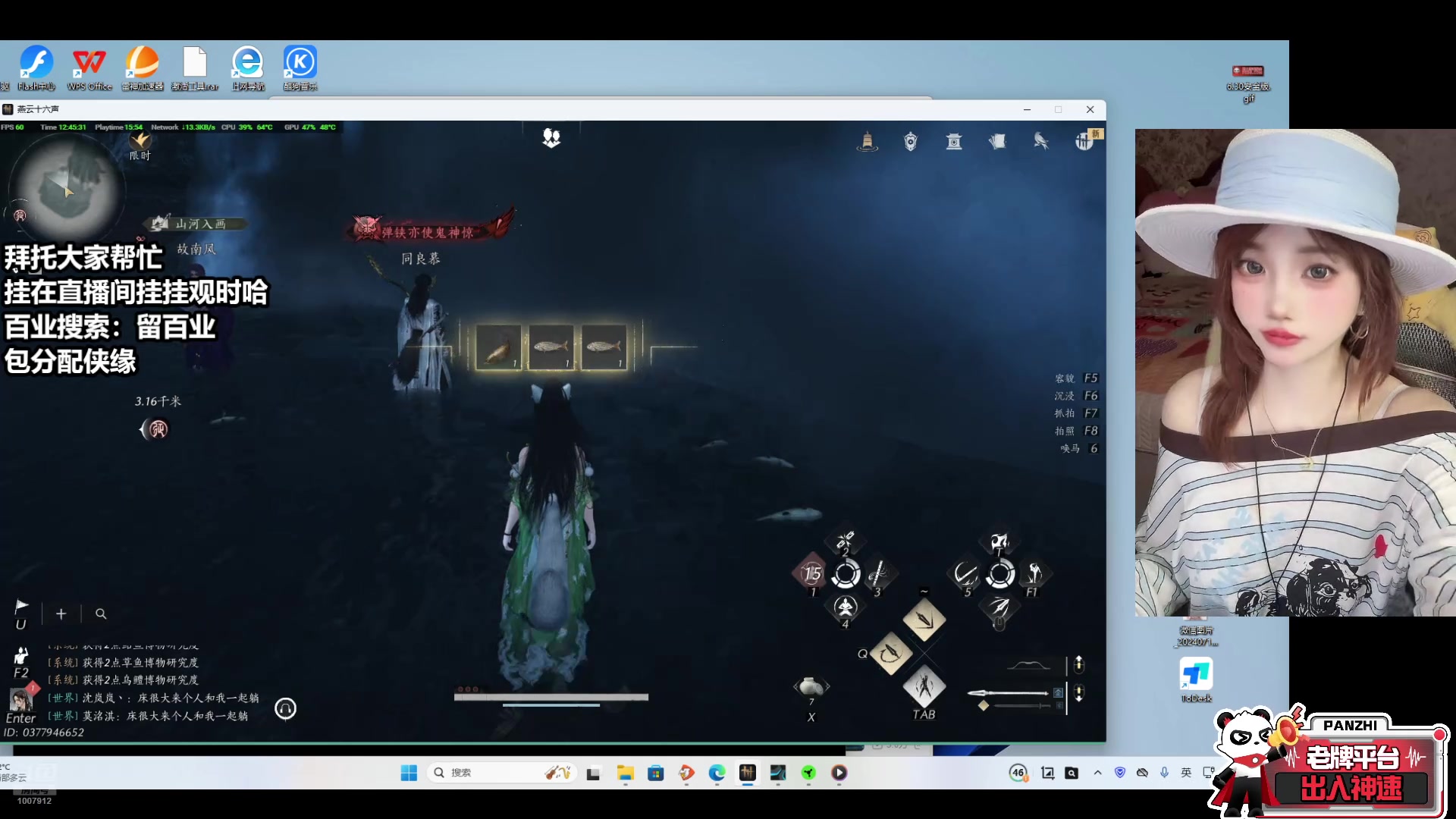Viewport: 1456px width, 819px height.
Task: Open Microsoft Edge from taskbar
Action: tap(717, 773)
